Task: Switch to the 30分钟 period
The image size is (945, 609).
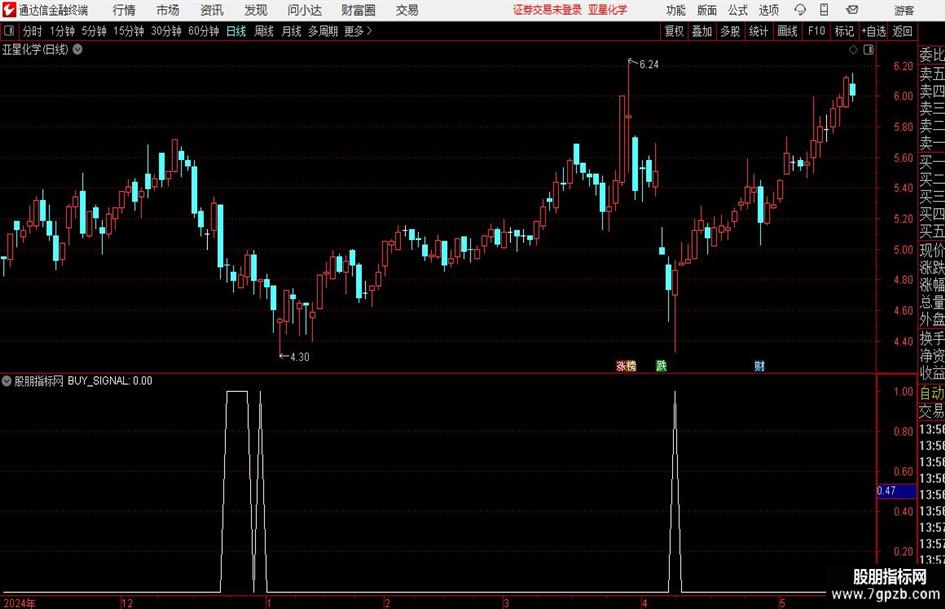Action: tap(166, 31)
